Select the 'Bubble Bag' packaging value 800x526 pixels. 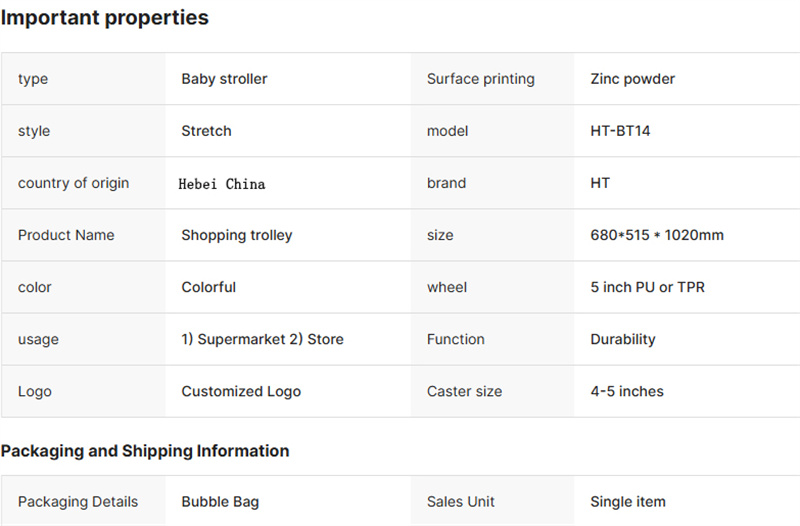click(x=220, y=502)
